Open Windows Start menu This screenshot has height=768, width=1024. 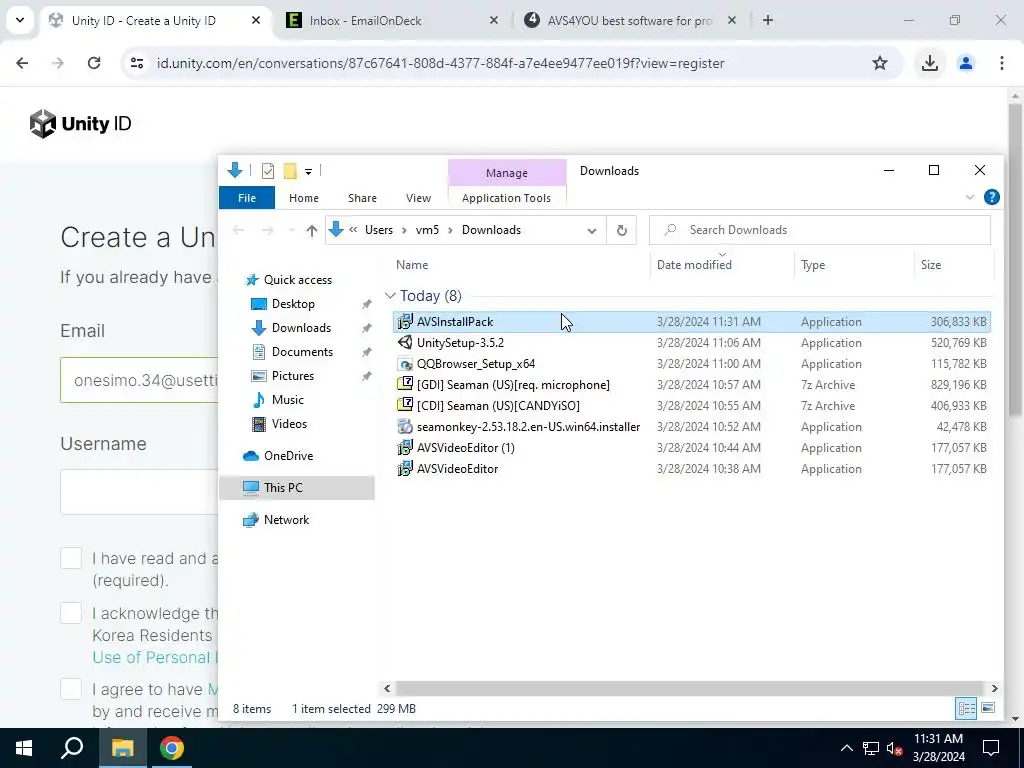pyautogui.click(x=24, y=748)
